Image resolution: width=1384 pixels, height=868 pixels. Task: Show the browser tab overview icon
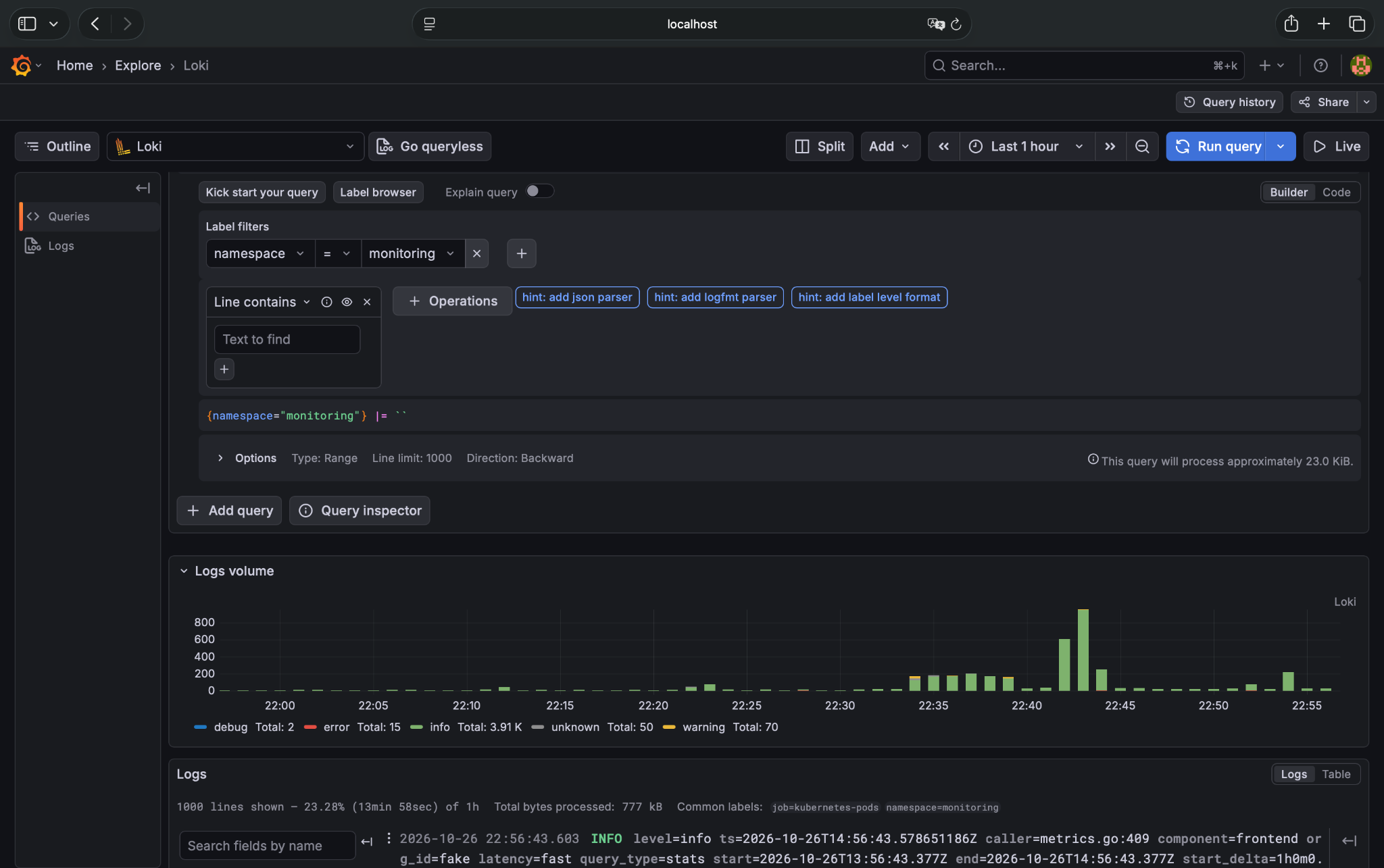pyautogui.click(x=1357, y=24)
